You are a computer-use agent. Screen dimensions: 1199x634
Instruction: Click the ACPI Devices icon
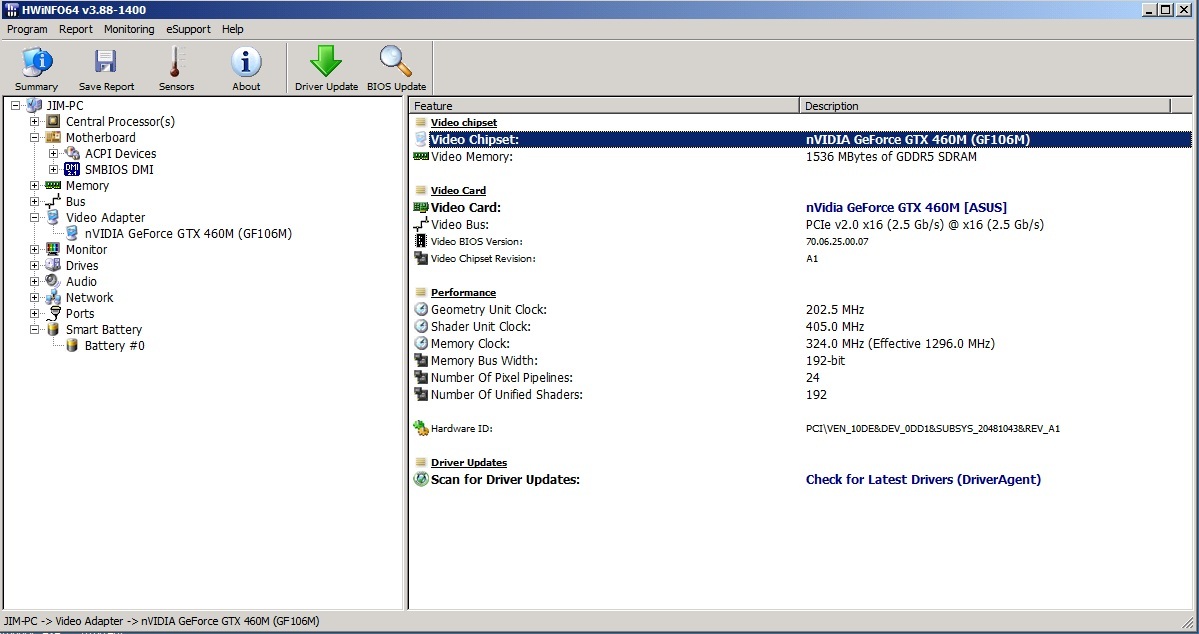72,154
